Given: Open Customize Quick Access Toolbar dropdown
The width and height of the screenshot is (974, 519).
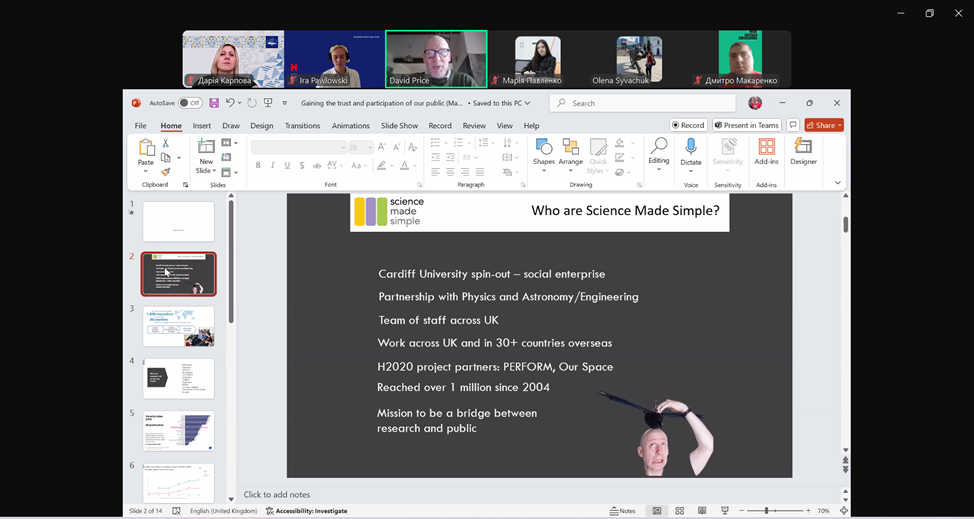Looking at the screenshot, I should [x=284, y=103].
